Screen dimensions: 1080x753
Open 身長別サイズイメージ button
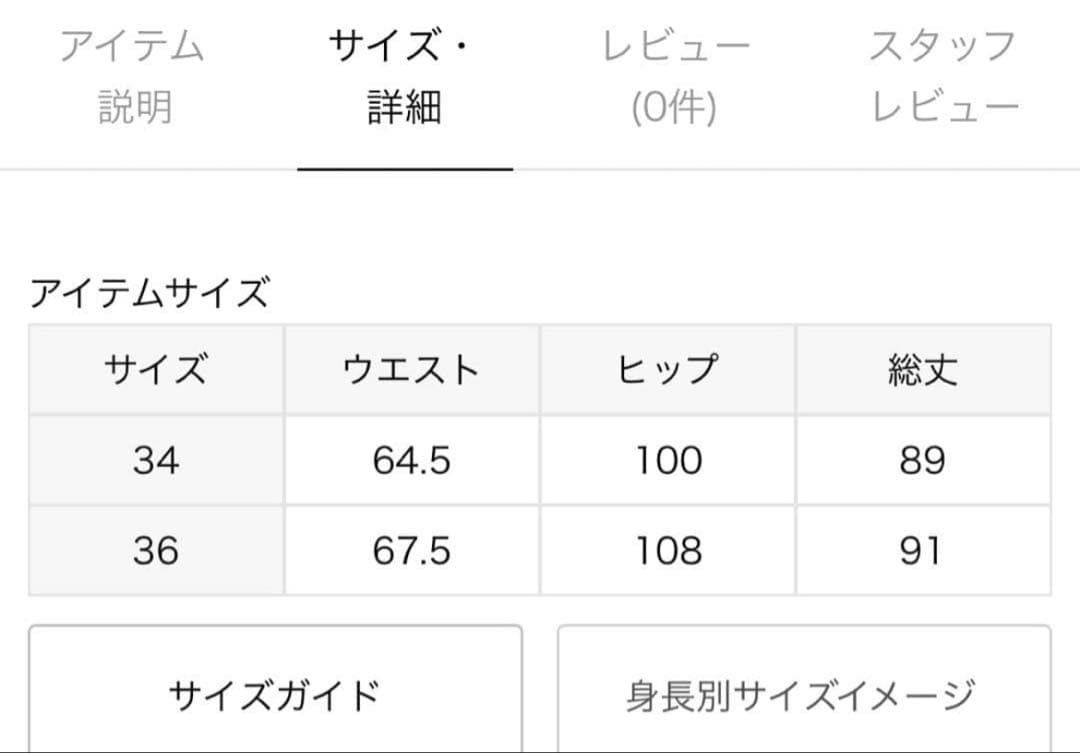pos(803,692)
